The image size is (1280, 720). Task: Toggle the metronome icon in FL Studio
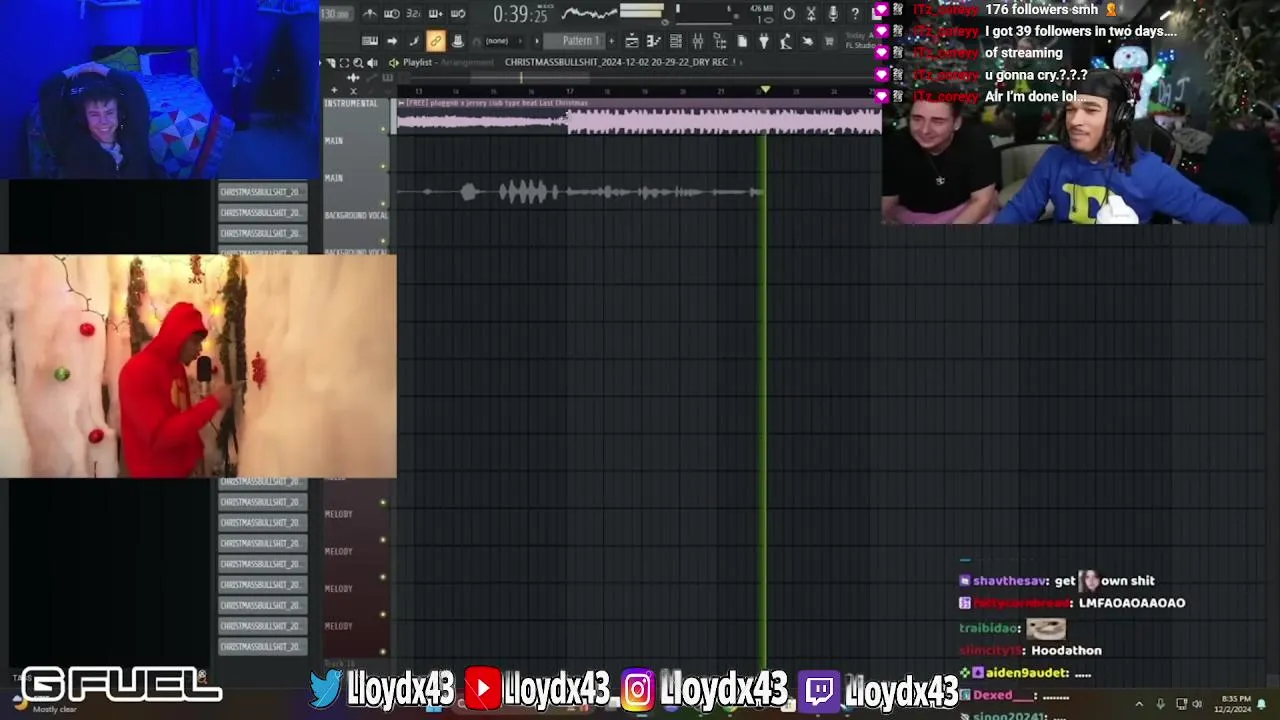pos(369,13)
